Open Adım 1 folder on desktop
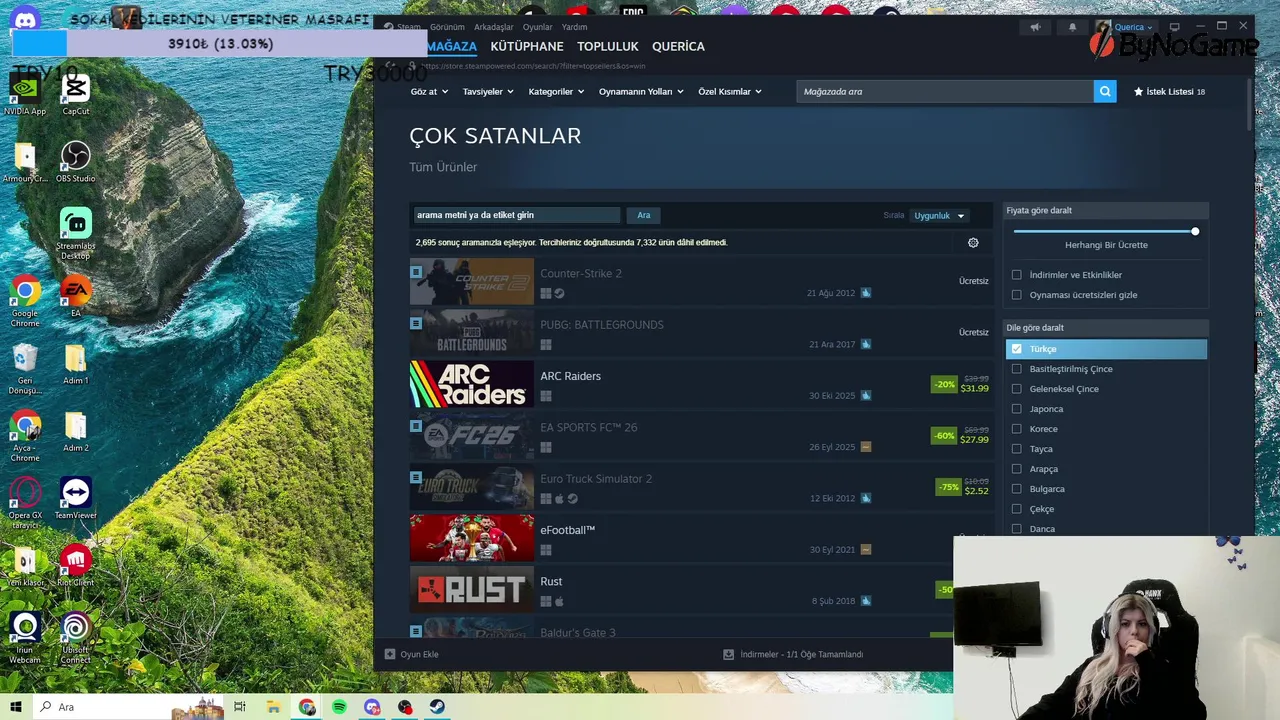This screenshot has height=720, width=1280. [76, 364]
